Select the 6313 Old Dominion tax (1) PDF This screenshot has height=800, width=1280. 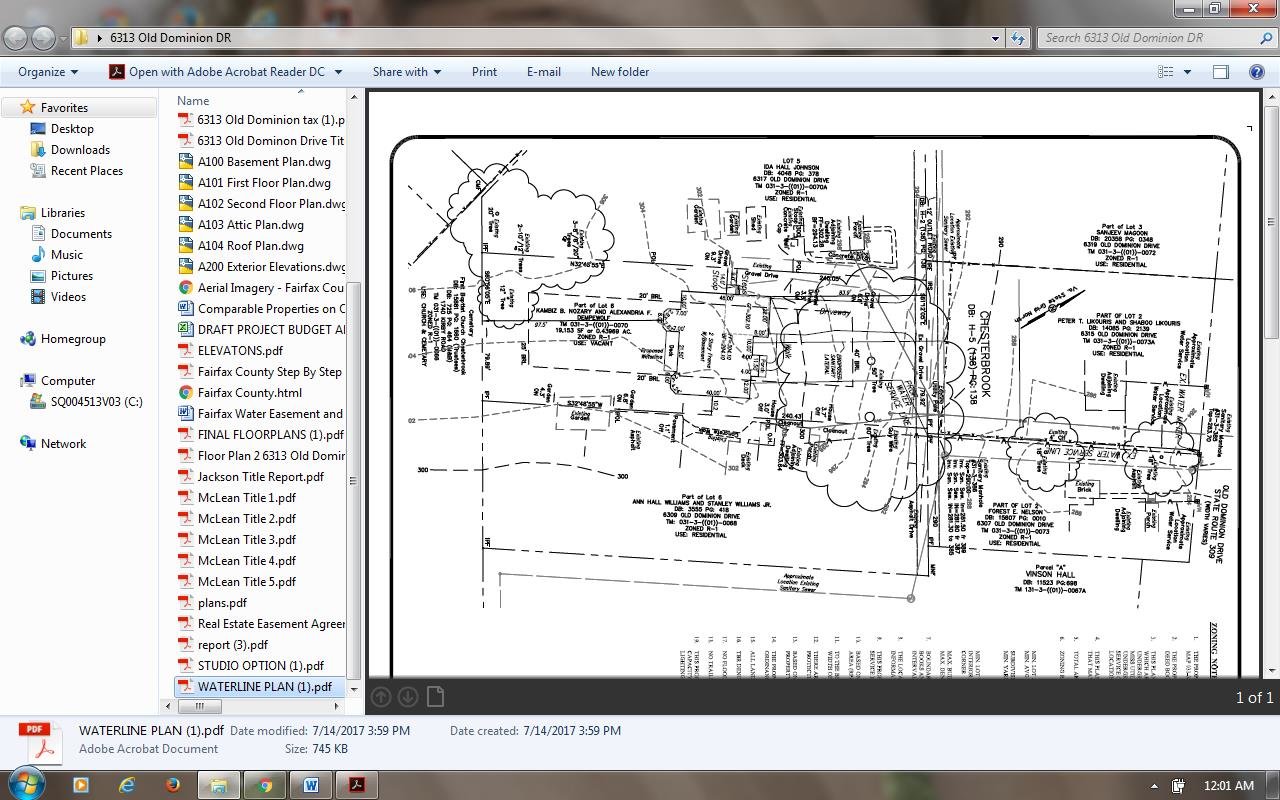pos(261,120)
